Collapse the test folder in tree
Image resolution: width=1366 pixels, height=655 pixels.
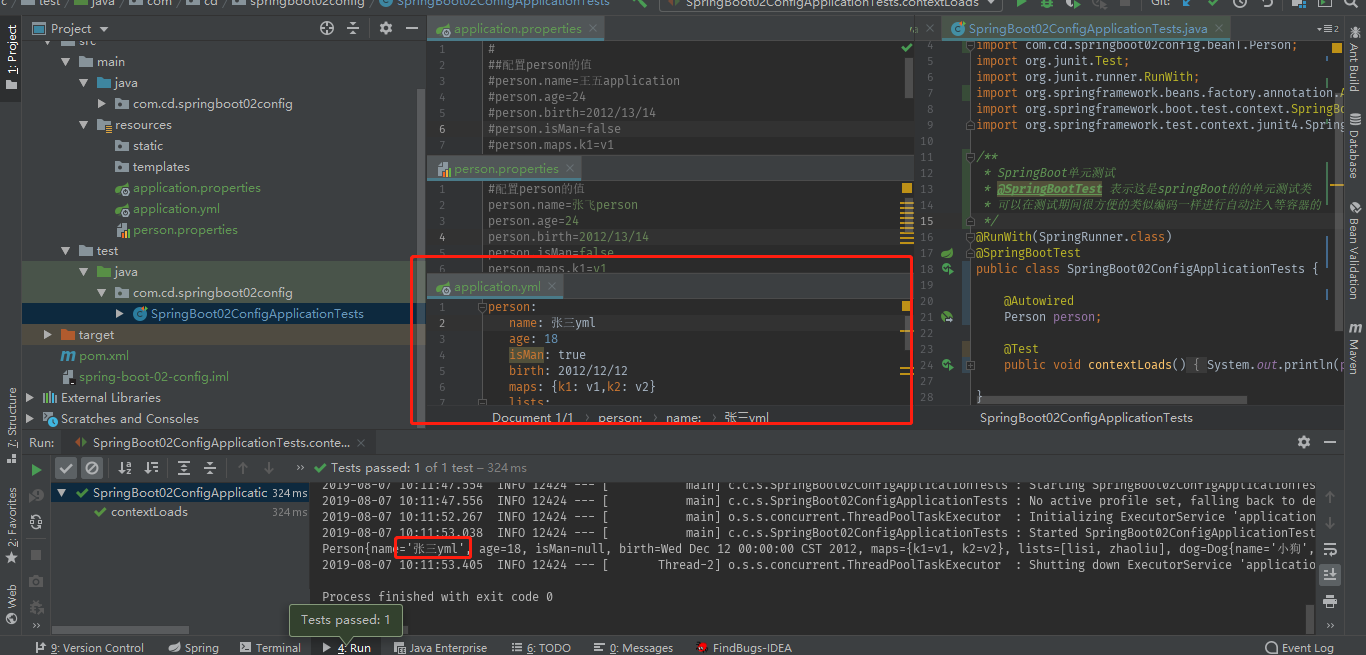(x=66, y=251)
